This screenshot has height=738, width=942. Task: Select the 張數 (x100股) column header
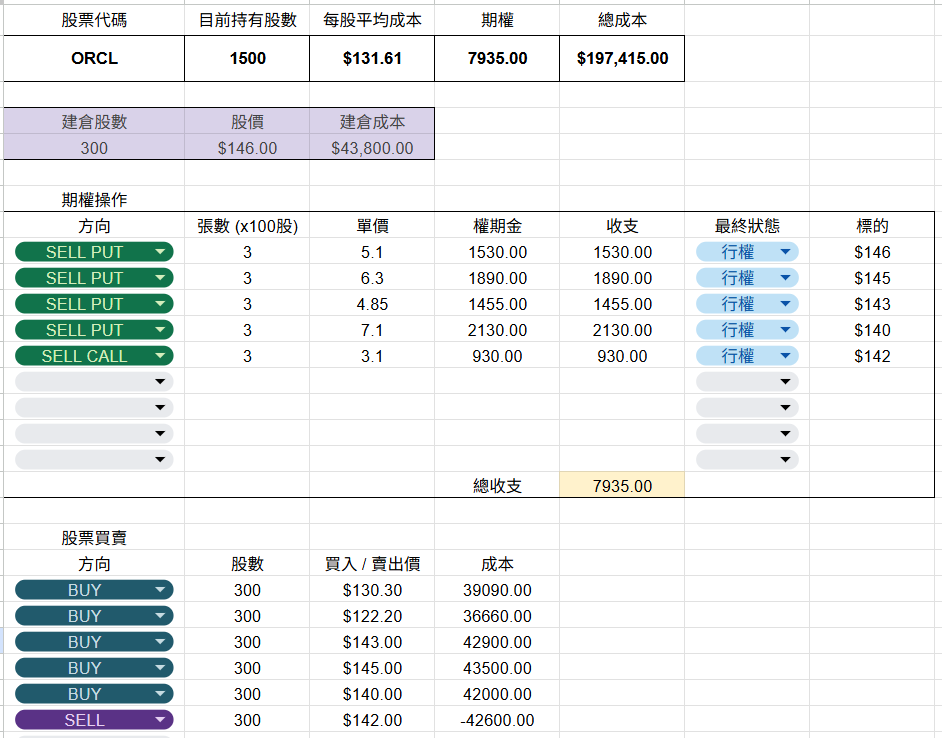point(247,226)
